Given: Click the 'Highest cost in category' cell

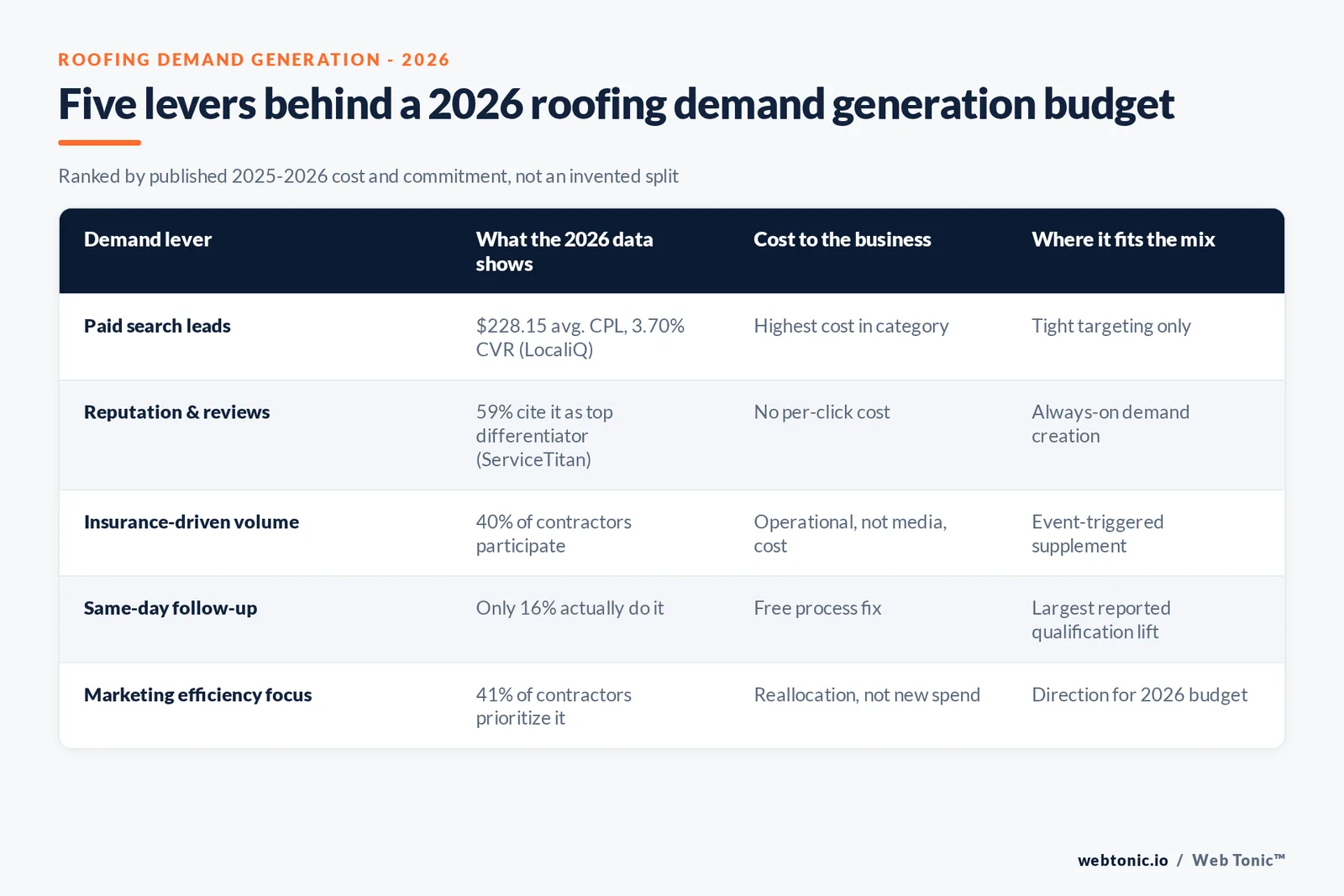Looking at the screenshot, I should pyautogui.click(x=851, y=326).
